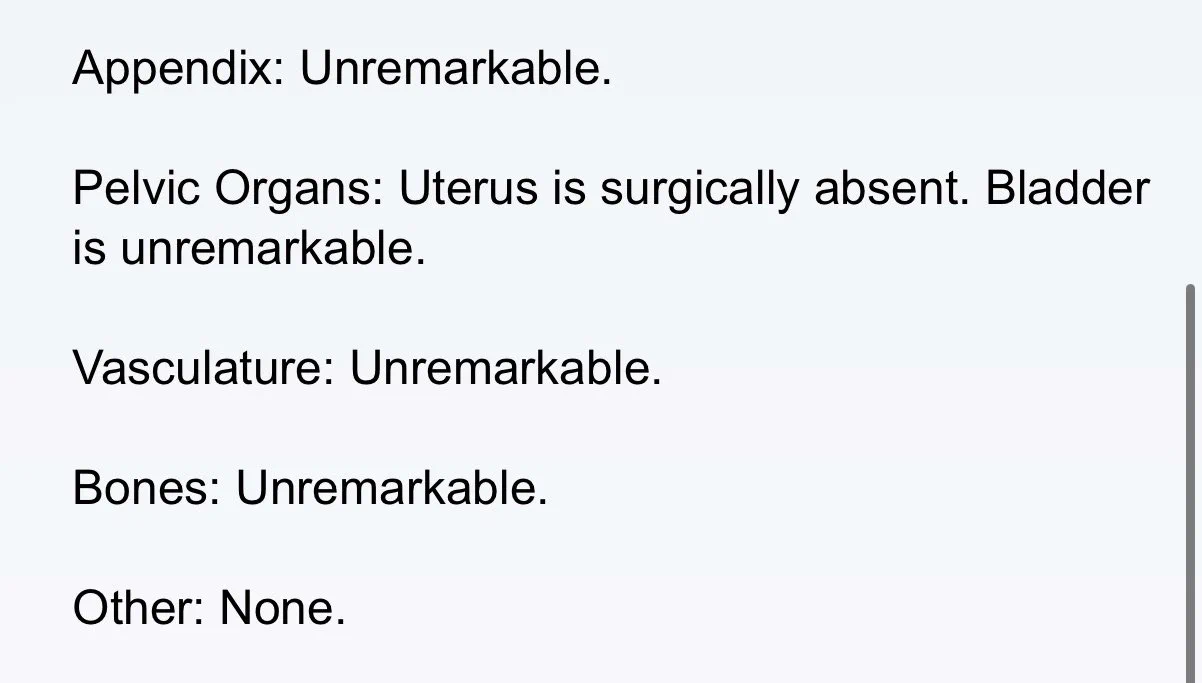Click "Unremarkable." after Bones
The height and width of the screenshot is (683, 1202).
coord(392,488)
